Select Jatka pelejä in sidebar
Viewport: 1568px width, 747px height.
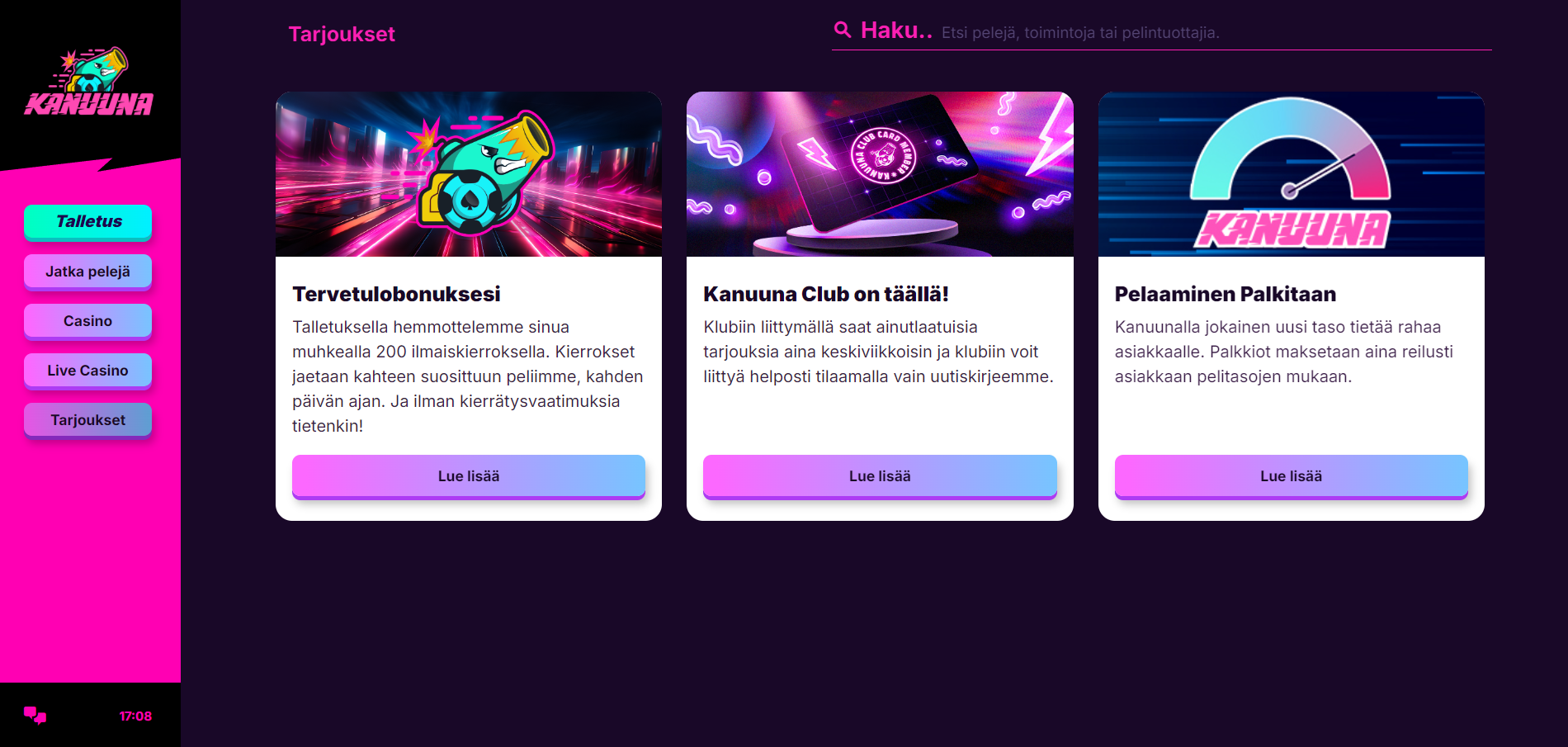[x=88, y=272]
